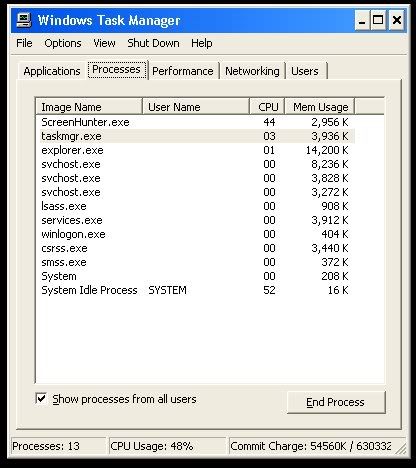Sort by the CPU column header
The width and height of the screenshot is (416, 468).
coord(267,107)
